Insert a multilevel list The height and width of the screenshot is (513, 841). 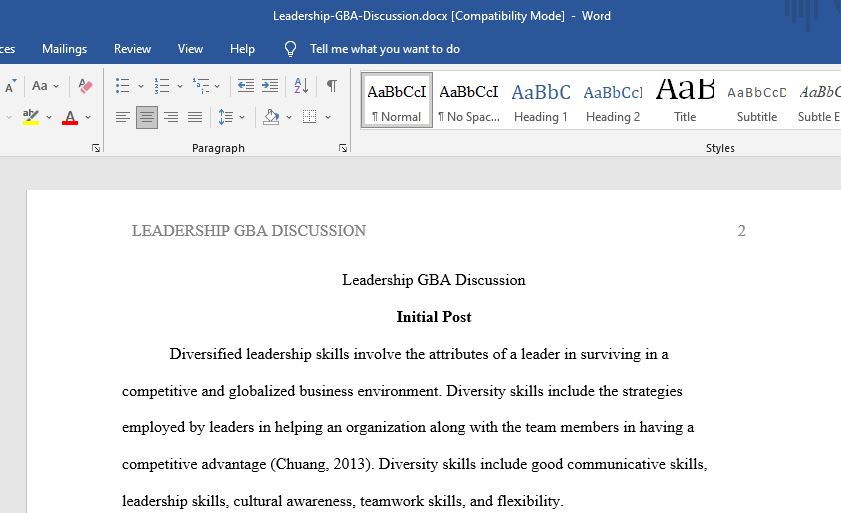click(201, 86)
